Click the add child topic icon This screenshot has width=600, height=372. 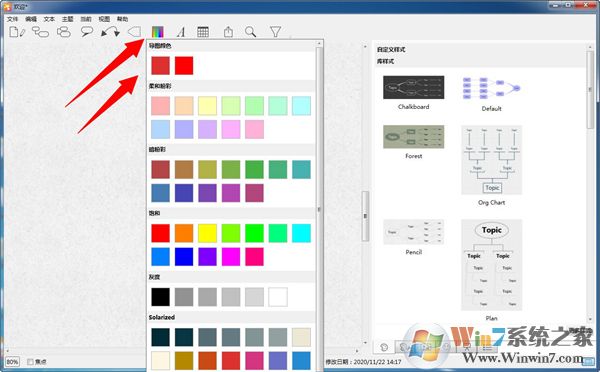coord(40,32)
